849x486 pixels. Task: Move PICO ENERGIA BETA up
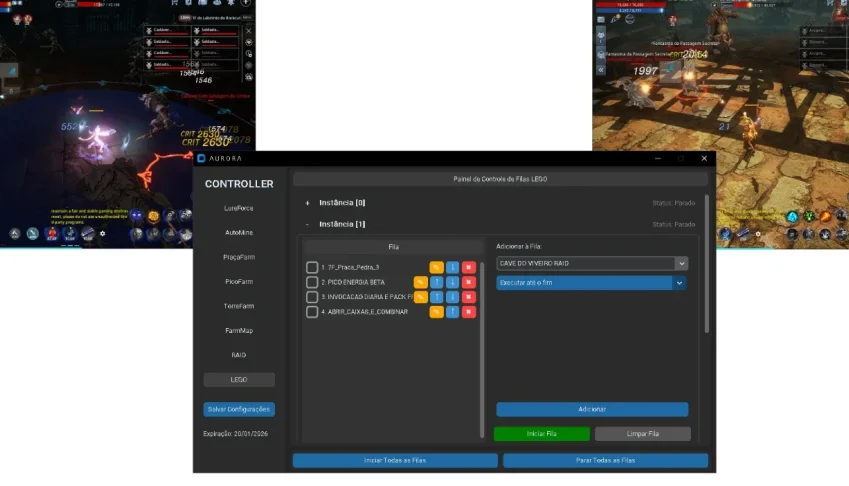[x=436, y=282]
